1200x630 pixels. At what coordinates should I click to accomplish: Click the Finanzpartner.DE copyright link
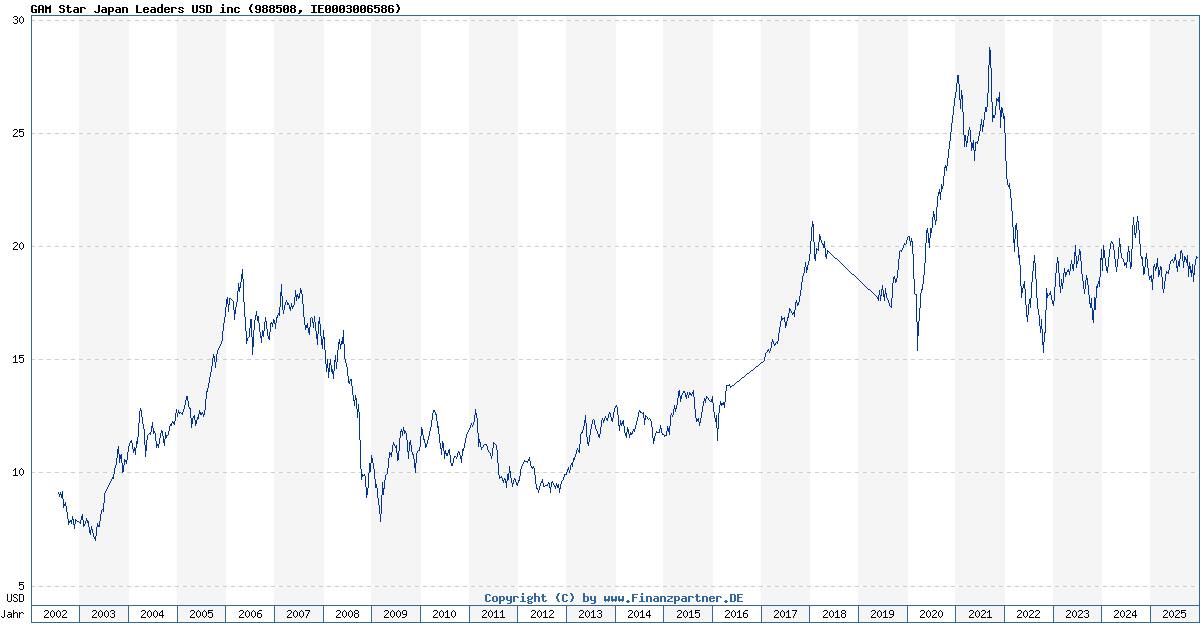point(614,598)
